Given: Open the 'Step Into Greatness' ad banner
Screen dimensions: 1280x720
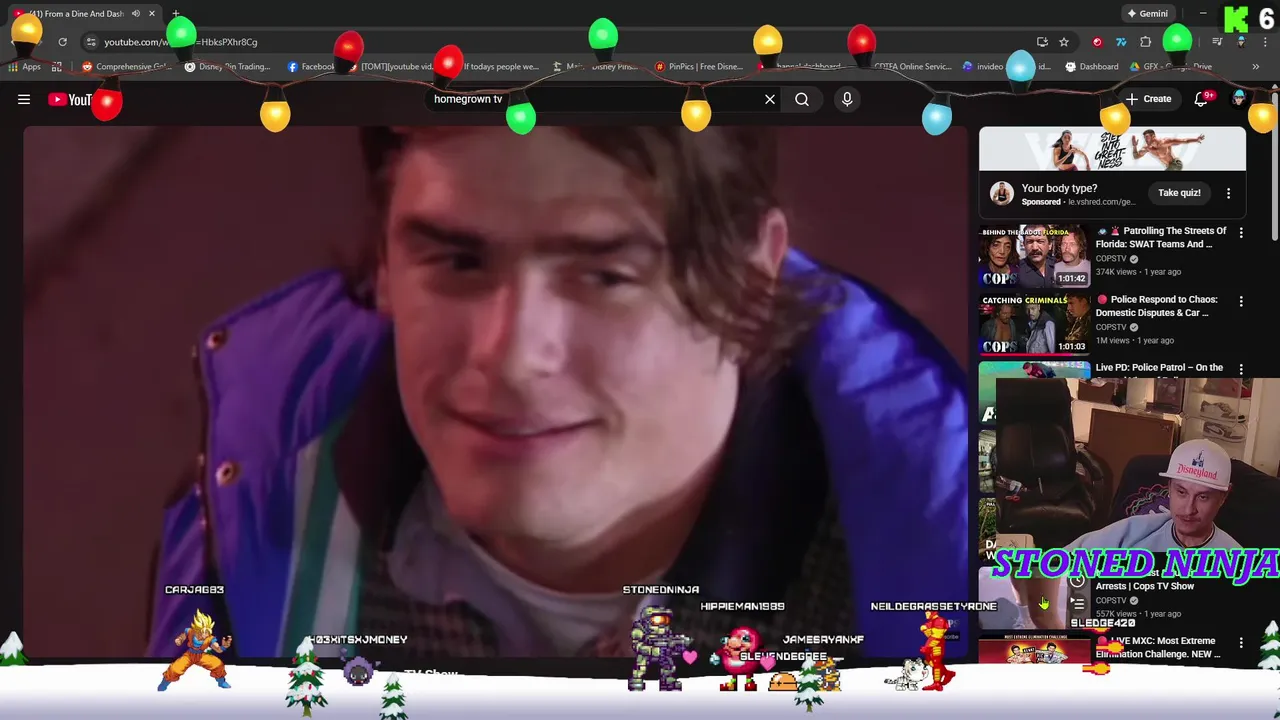Looking at the screenshot, I should pos(1112,149).
